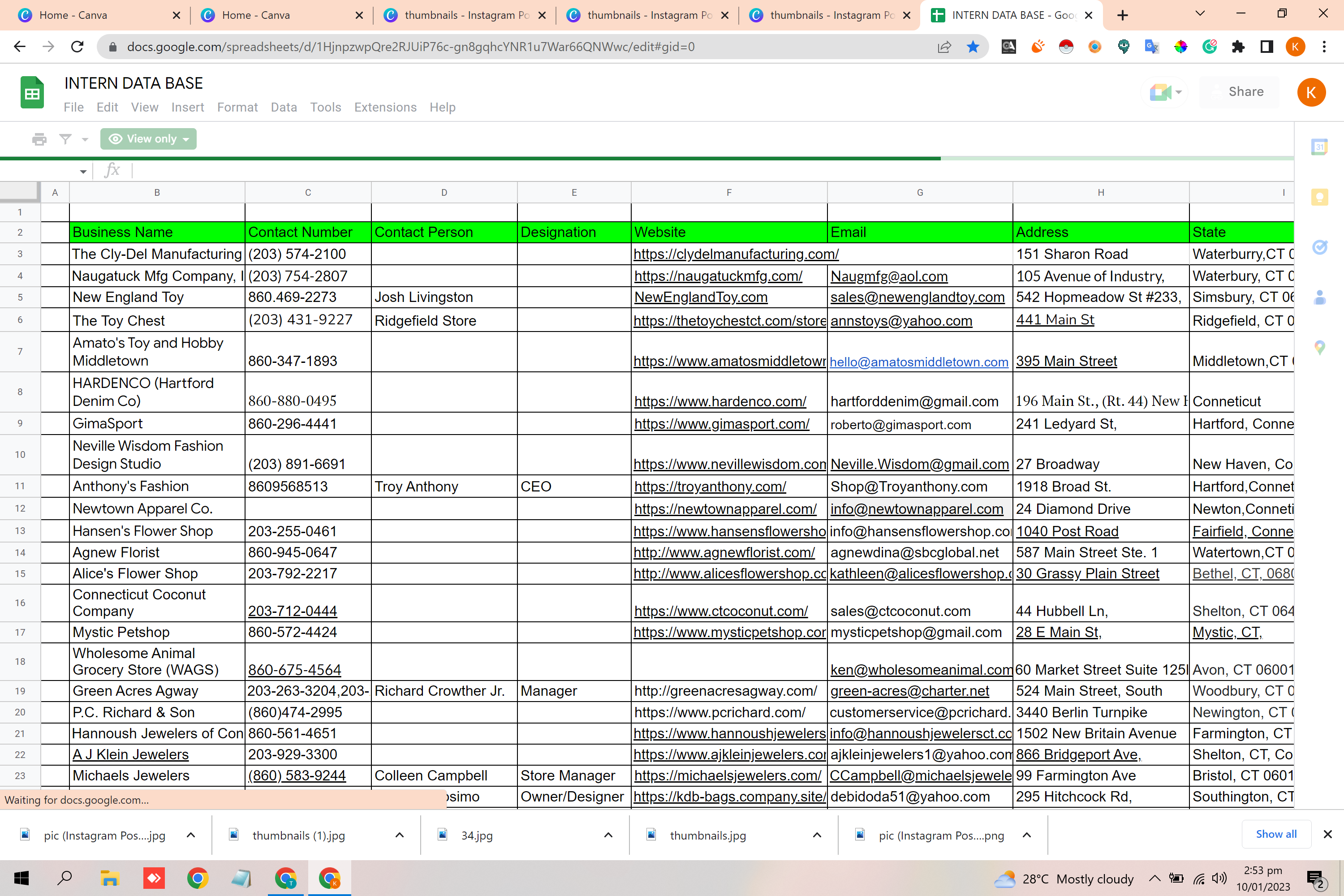Expand options for thumbnails.jpg download
This screenshot has width=1344, height=896.
(817, 836)
